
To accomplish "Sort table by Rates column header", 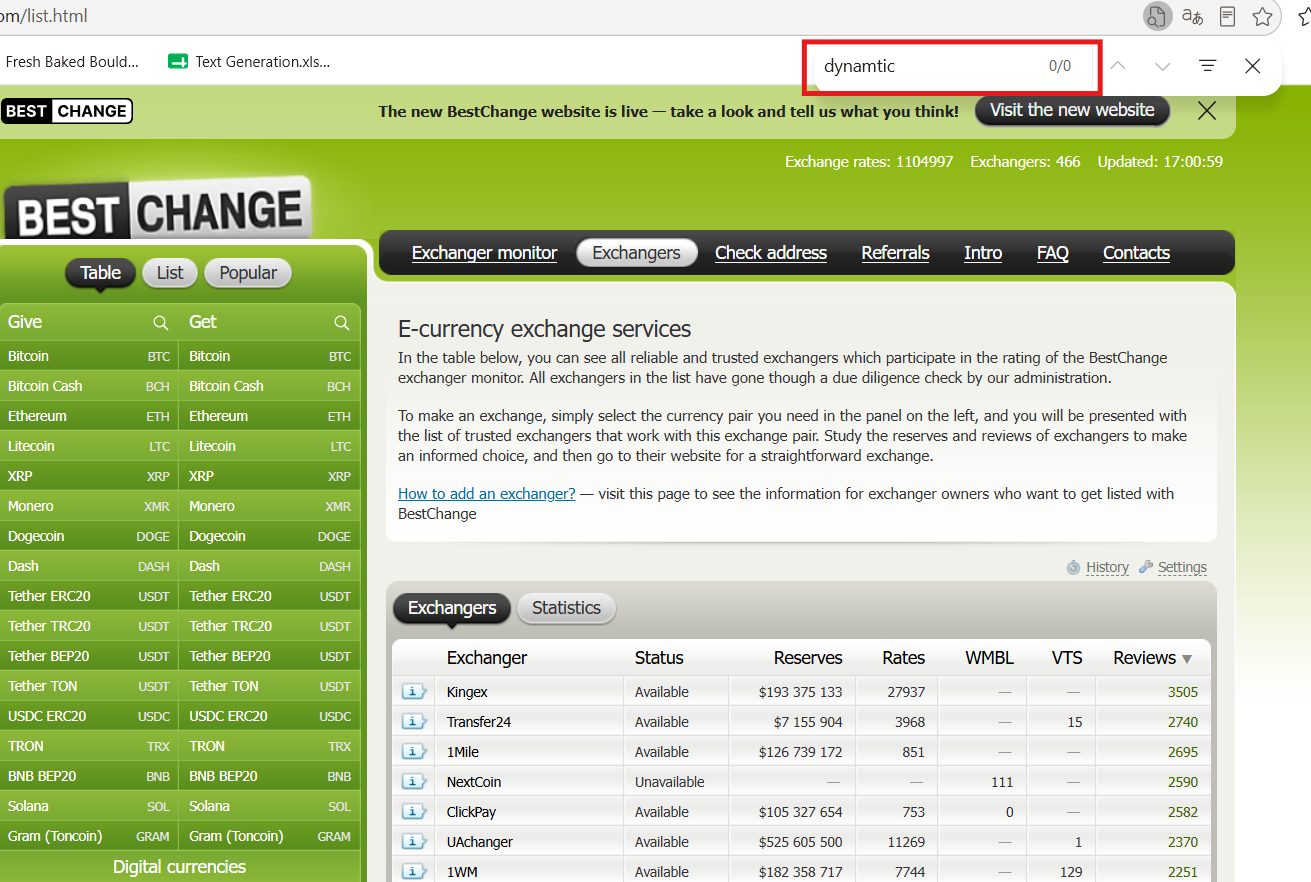I will click(x=903, y=658).
